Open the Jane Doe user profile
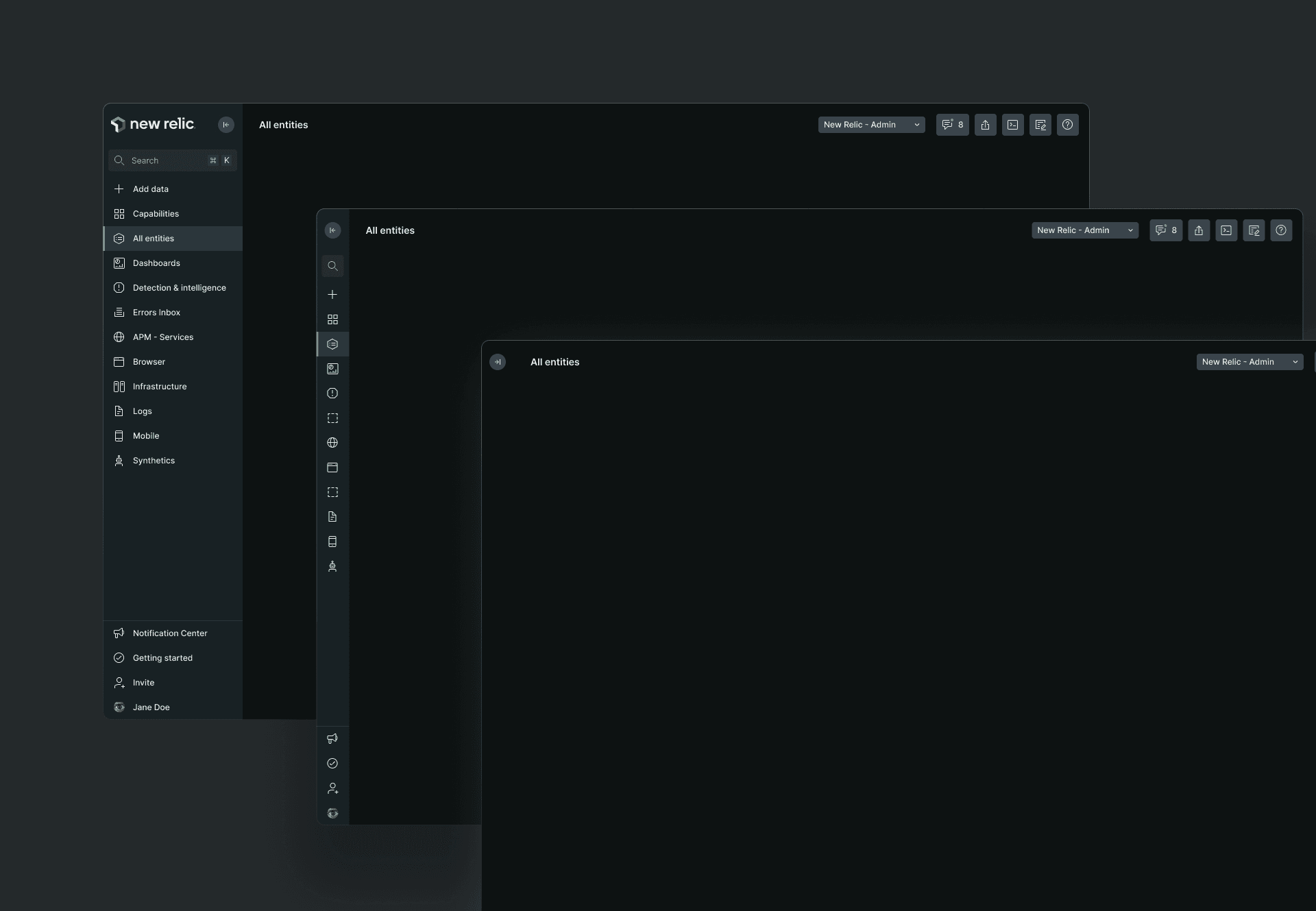1316x911 pixels. 151,707
